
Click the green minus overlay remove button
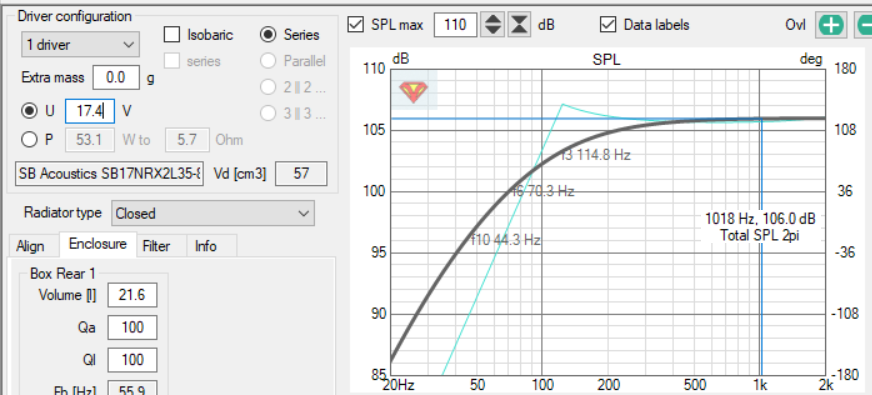tap(864, 25)
